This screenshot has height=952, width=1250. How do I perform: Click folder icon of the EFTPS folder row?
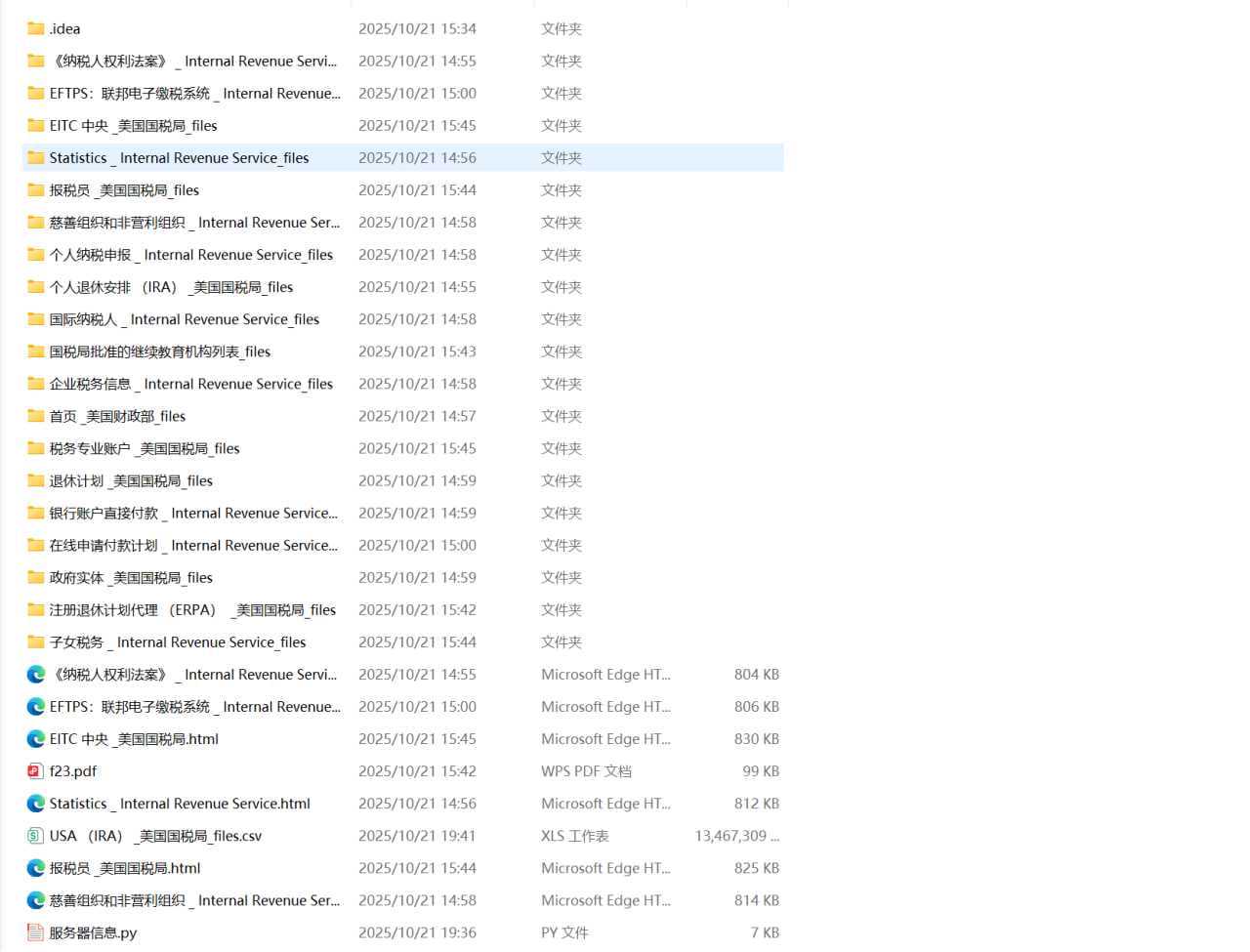click(x=36, y=93)
